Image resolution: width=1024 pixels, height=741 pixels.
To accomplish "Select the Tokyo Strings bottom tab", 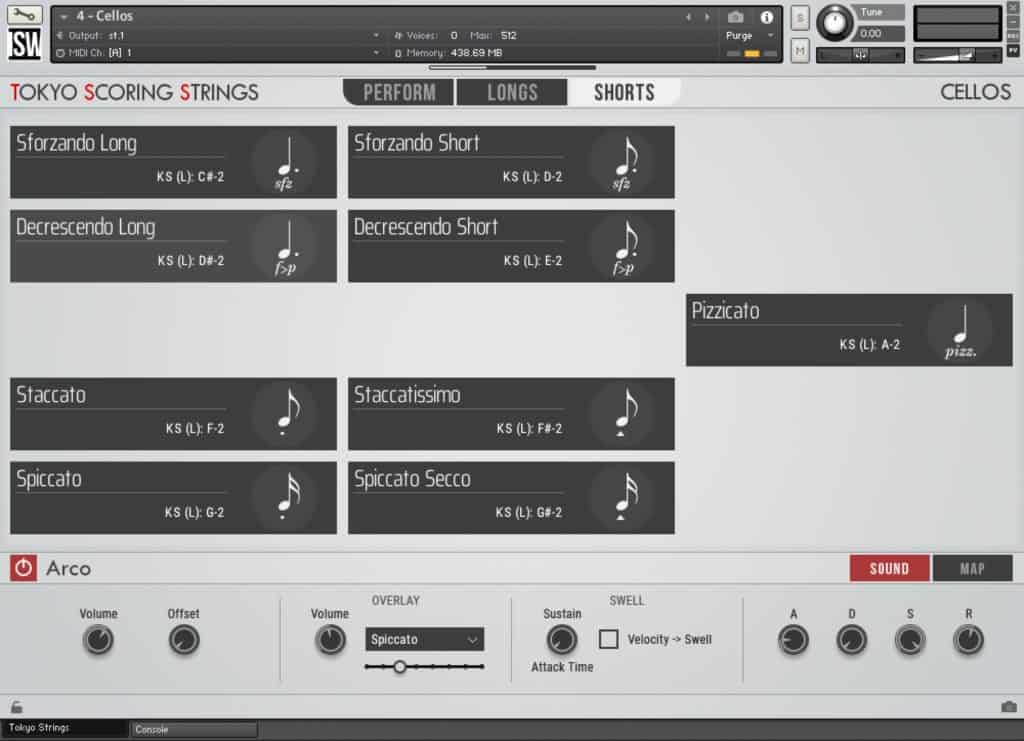I will click(x=64, y=728).
